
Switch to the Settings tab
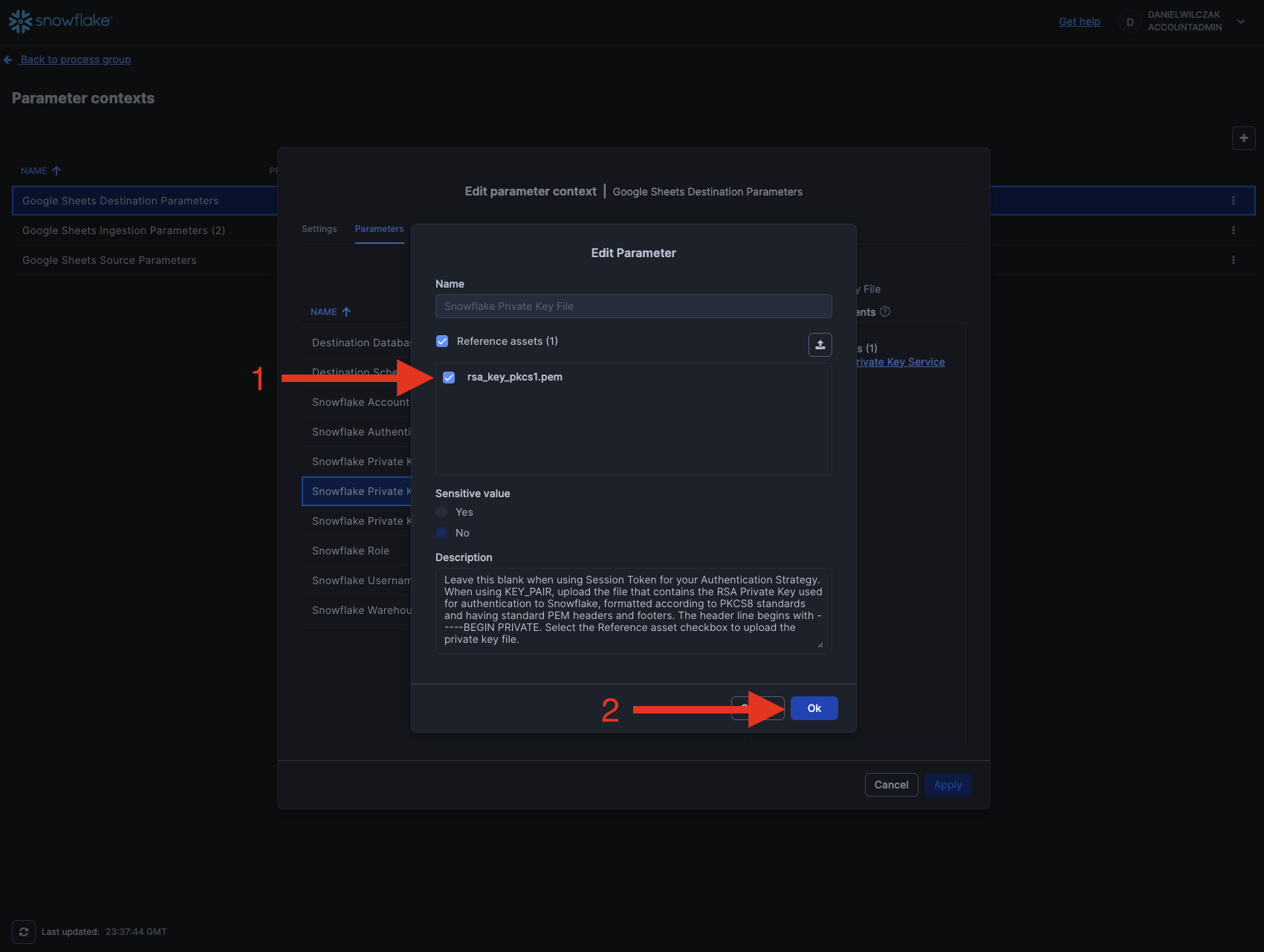coord(319,229)
